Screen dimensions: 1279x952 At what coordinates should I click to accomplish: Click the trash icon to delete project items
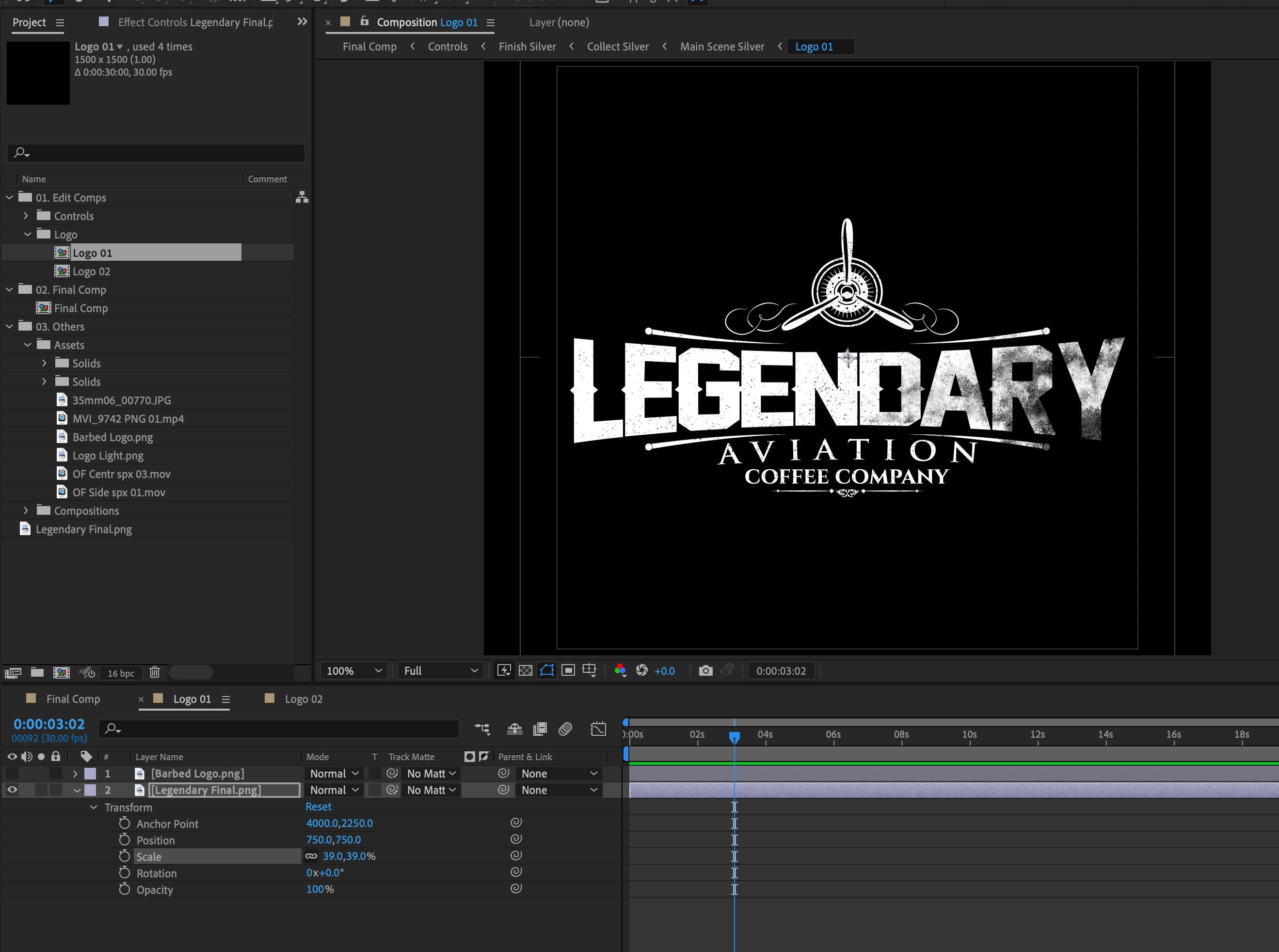155,672
